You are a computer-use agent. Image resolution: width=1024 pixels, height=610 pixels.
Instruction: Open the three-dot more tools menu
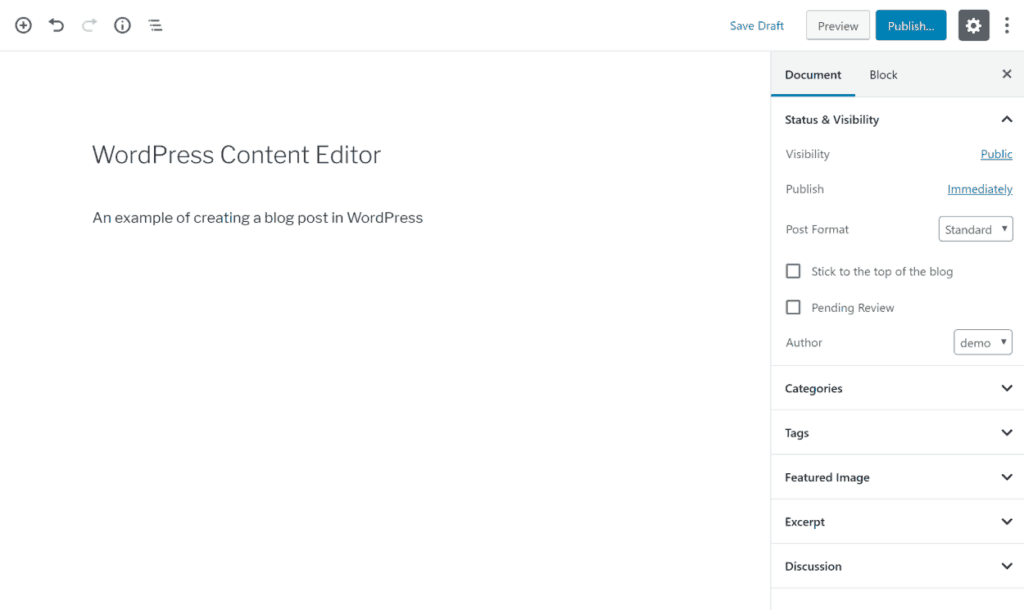coord(1006,25)
